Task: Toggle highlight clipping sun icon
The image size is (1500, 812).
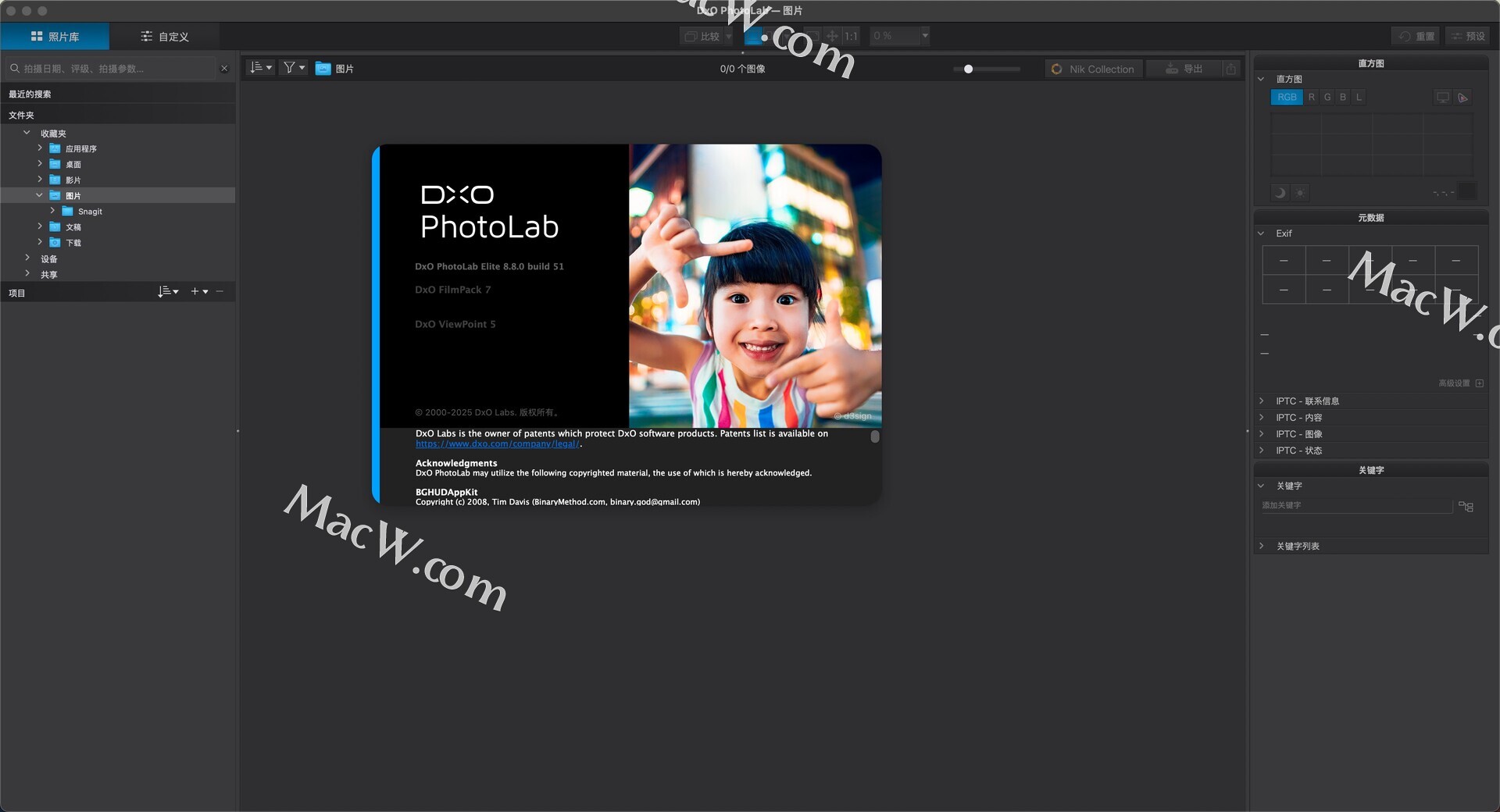Action: point(1300,192)
